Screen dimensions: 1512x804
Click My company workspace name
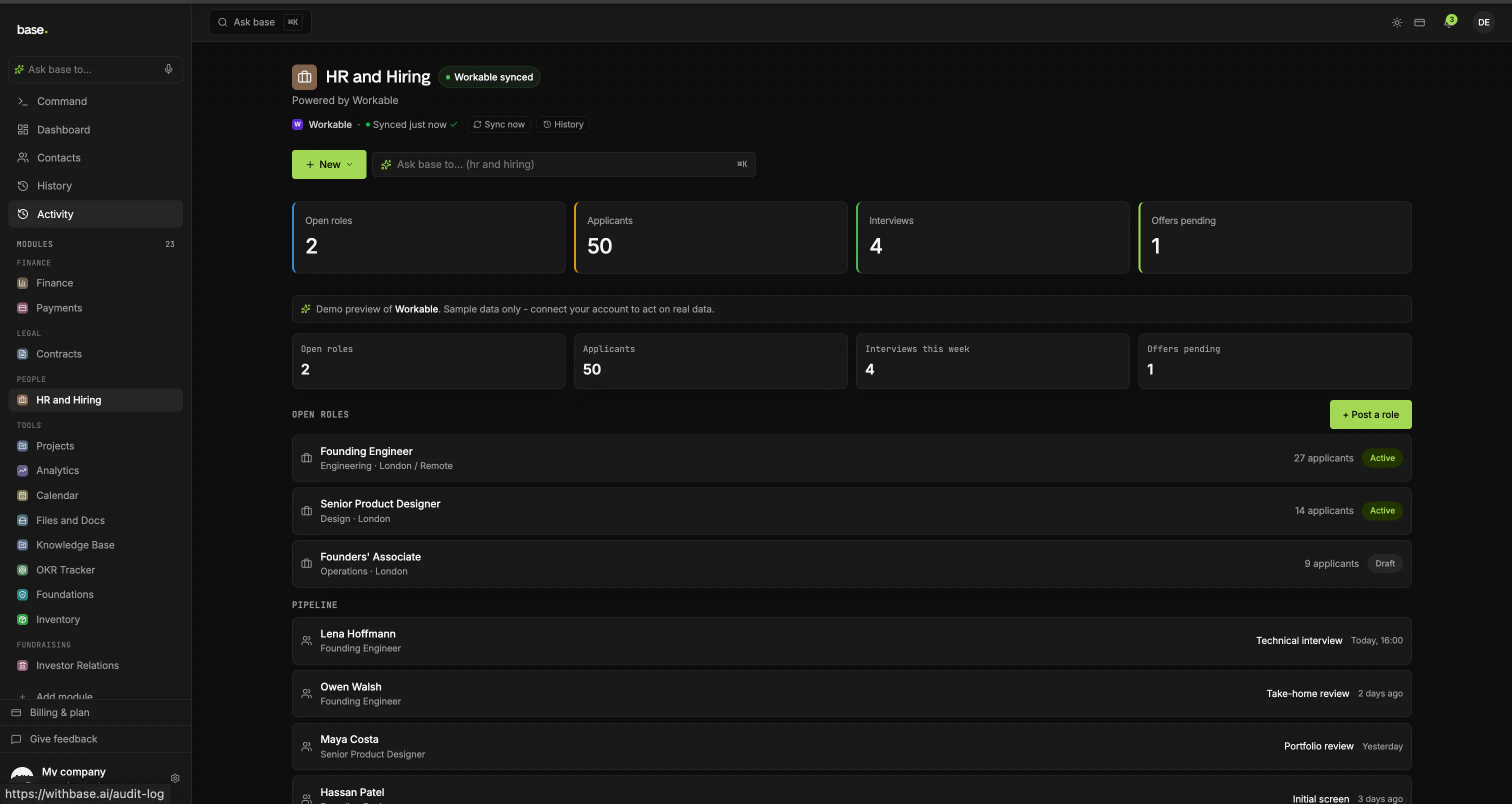coord(73,771)
